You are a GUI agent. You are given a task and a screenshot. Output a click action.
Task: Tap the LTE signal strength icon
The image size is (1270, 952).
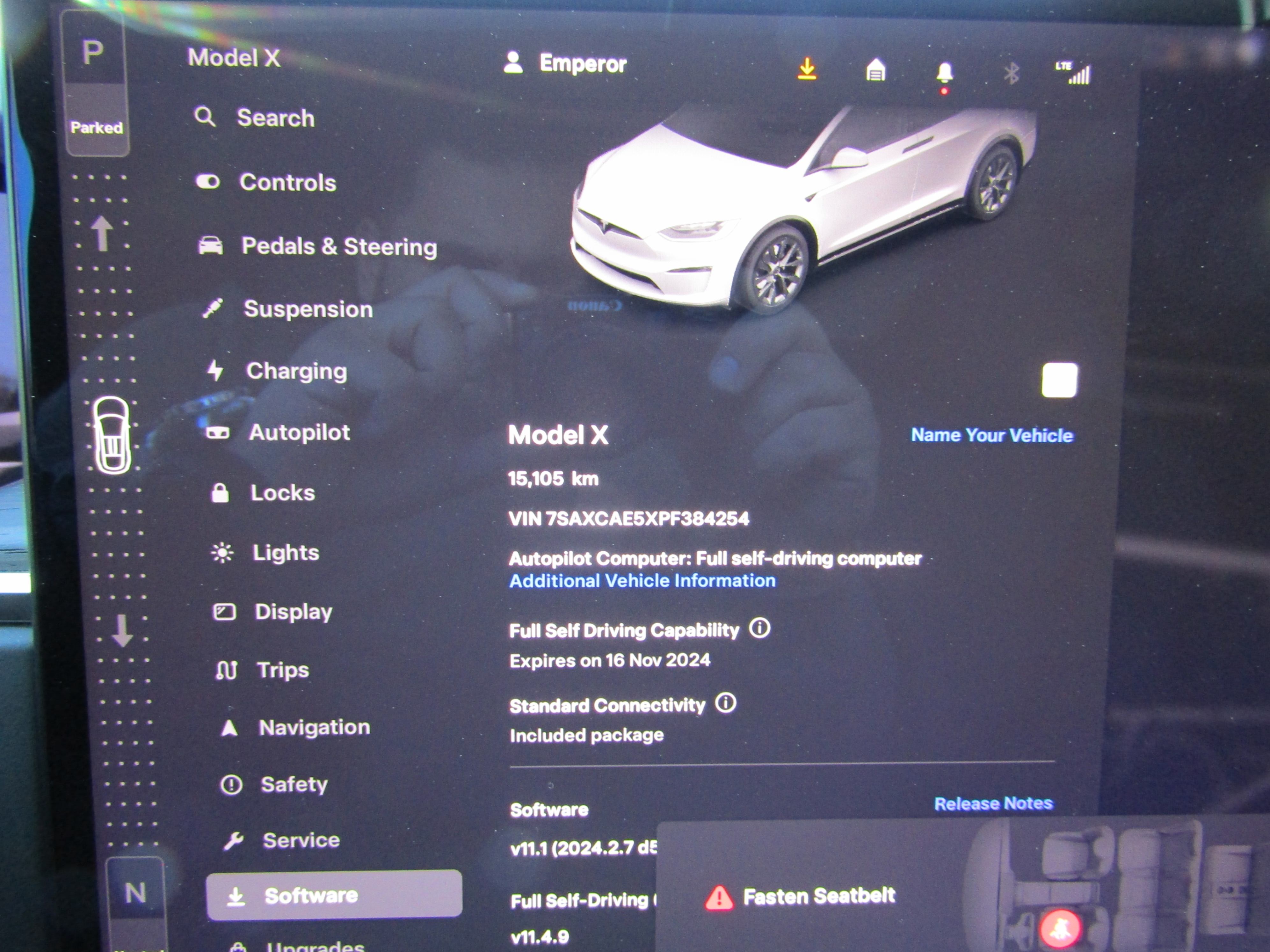(x=1074, y=73)
